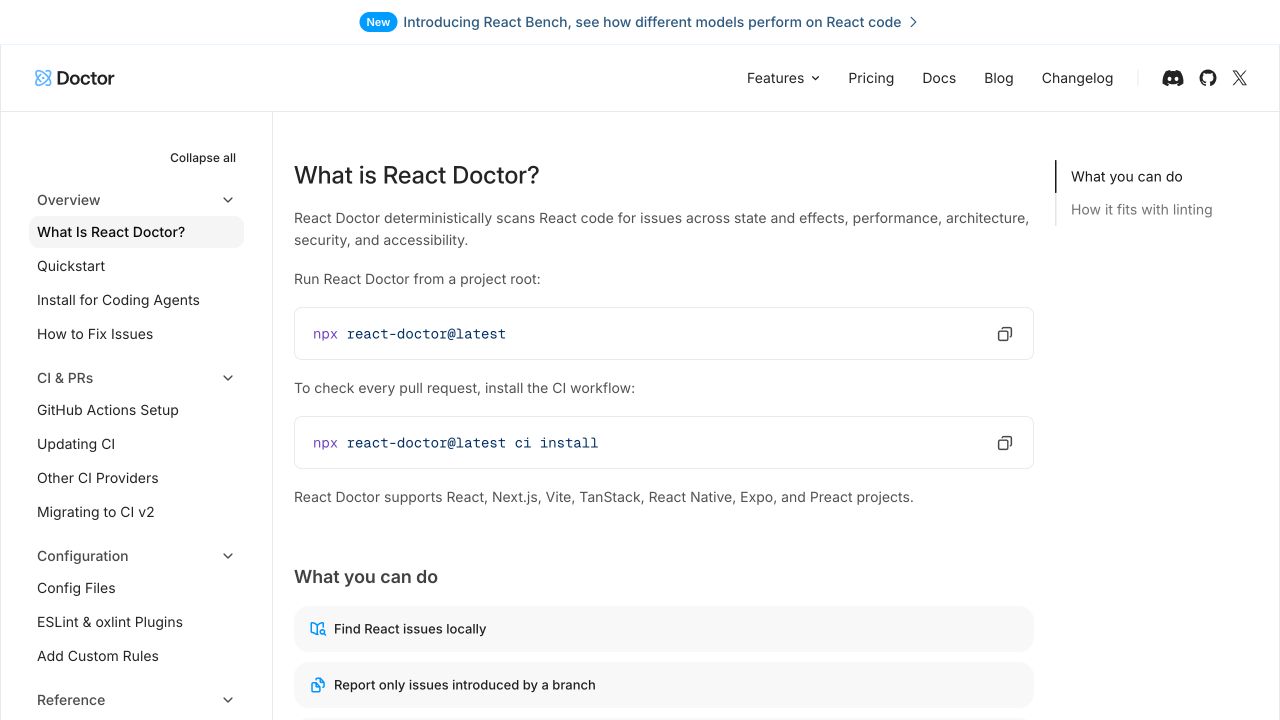Click the Doctor logo in header

75,78
